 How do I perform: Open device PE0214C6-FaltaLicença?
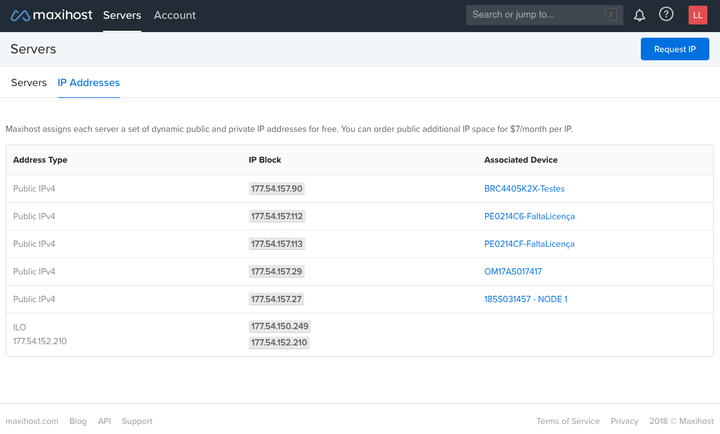point(529,216)
